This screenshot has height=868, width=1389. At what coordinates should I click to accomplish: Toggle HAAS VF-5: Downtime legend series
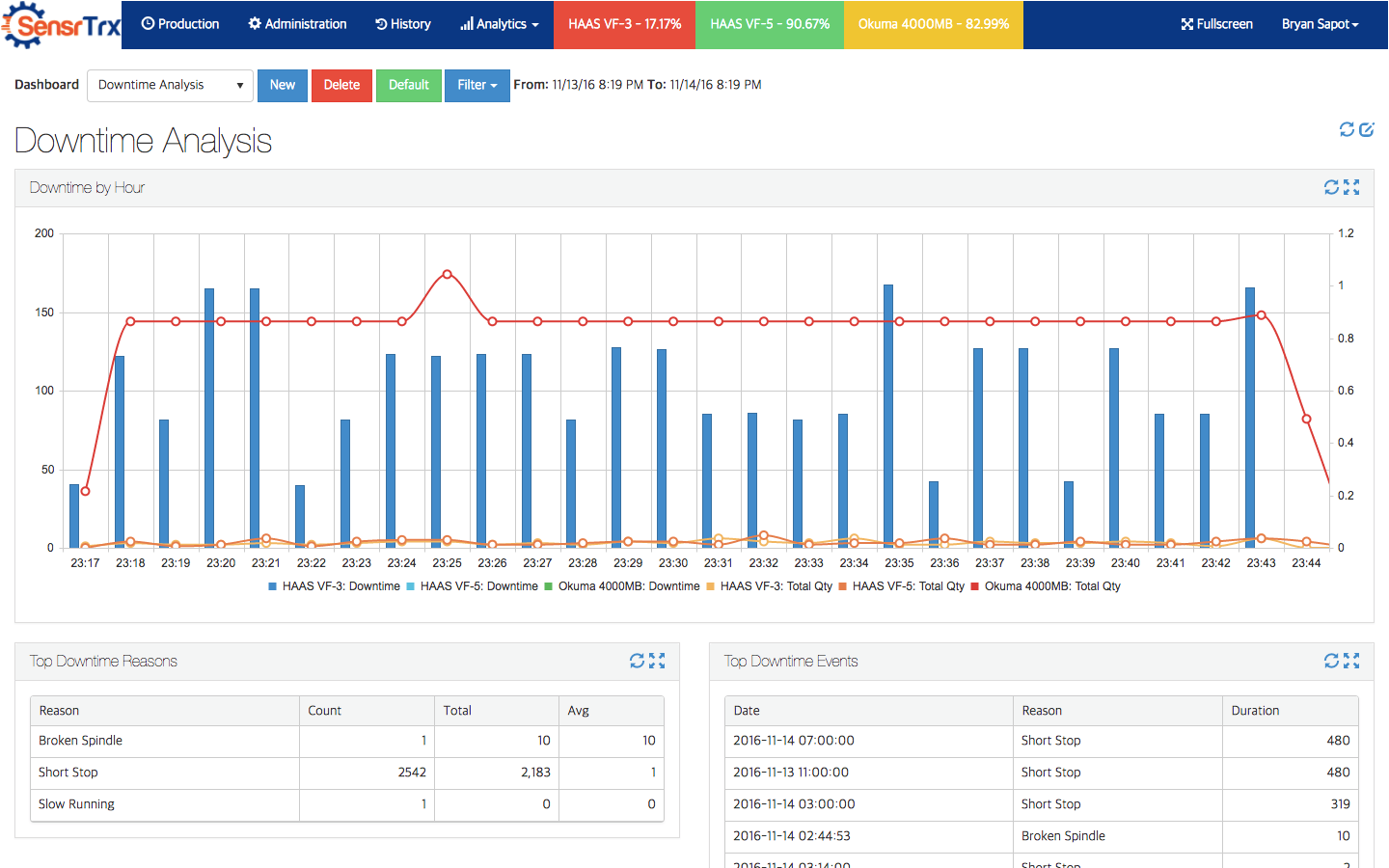point(472,586)
